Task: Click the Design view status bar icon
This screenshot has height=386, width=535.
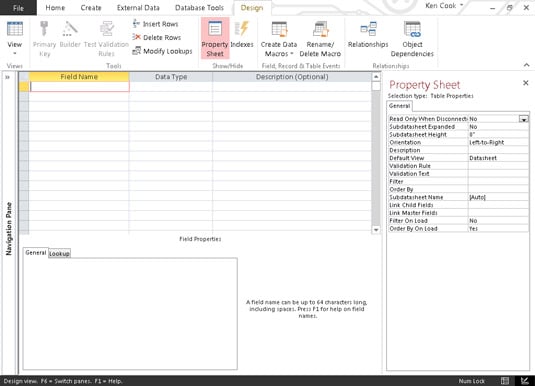Action: (525, 381)
